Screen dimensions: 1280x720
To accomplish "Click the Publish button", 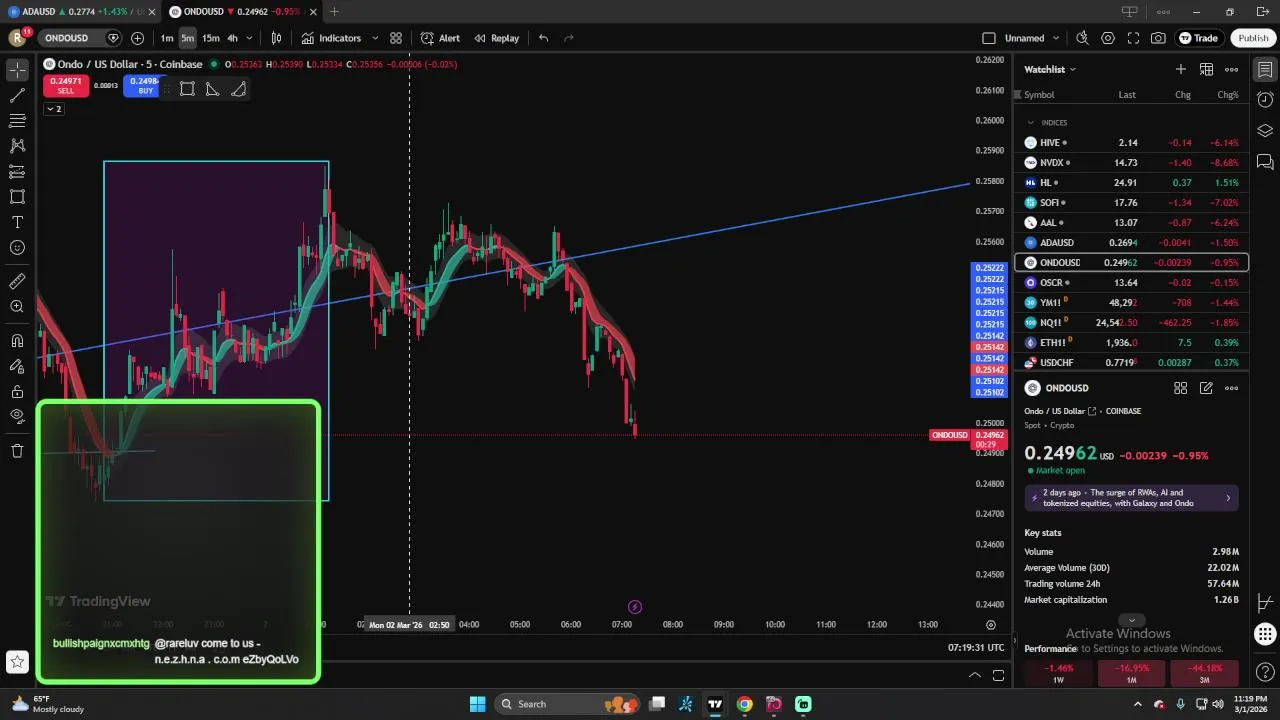I will 1253,38.
